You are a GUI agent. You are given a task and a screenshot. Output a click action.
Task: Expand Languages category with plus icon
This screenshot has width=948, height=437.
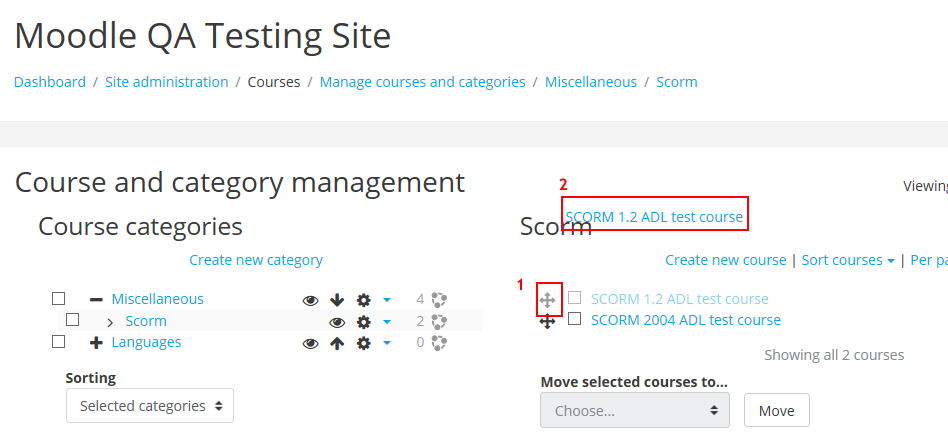[96, 343]
